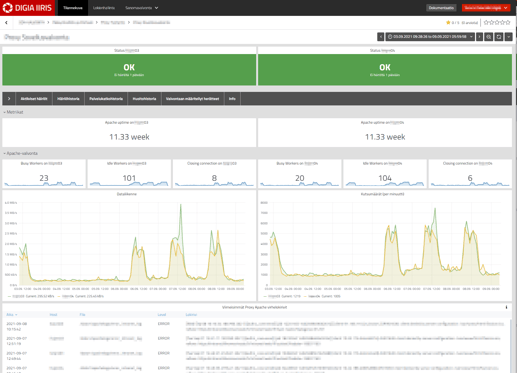Shift time range backward
The width and height of the screenshot is (517, 373).
380,37
